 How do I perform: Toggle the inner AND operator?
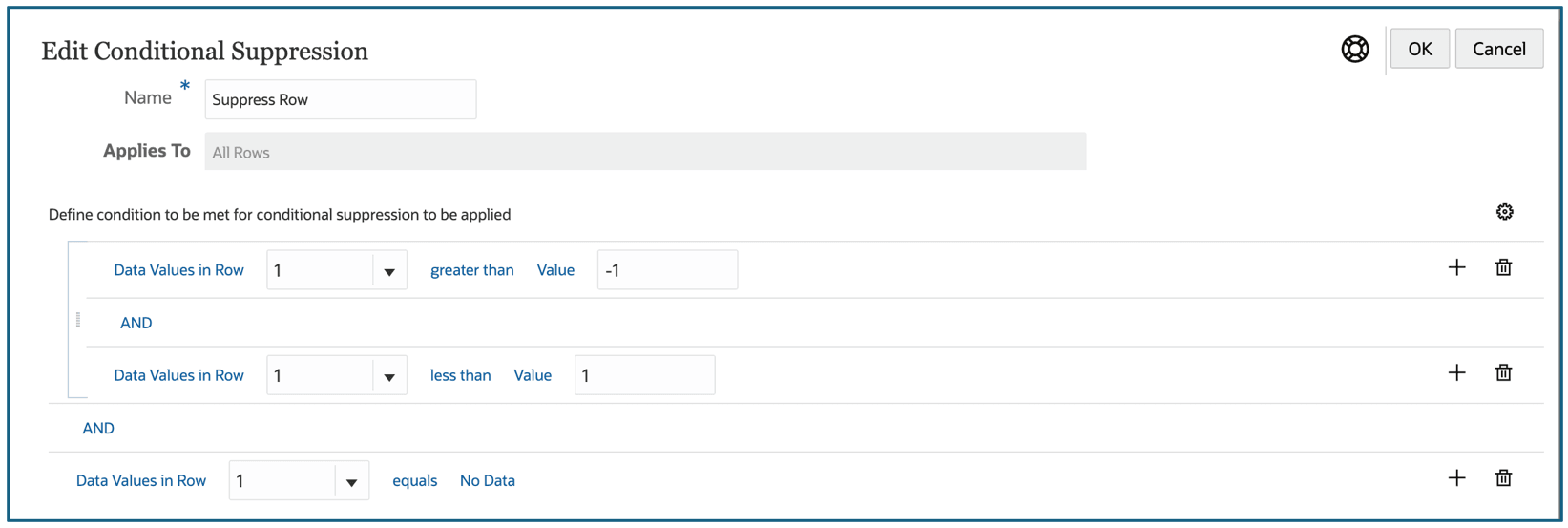[x=136, y=323]
